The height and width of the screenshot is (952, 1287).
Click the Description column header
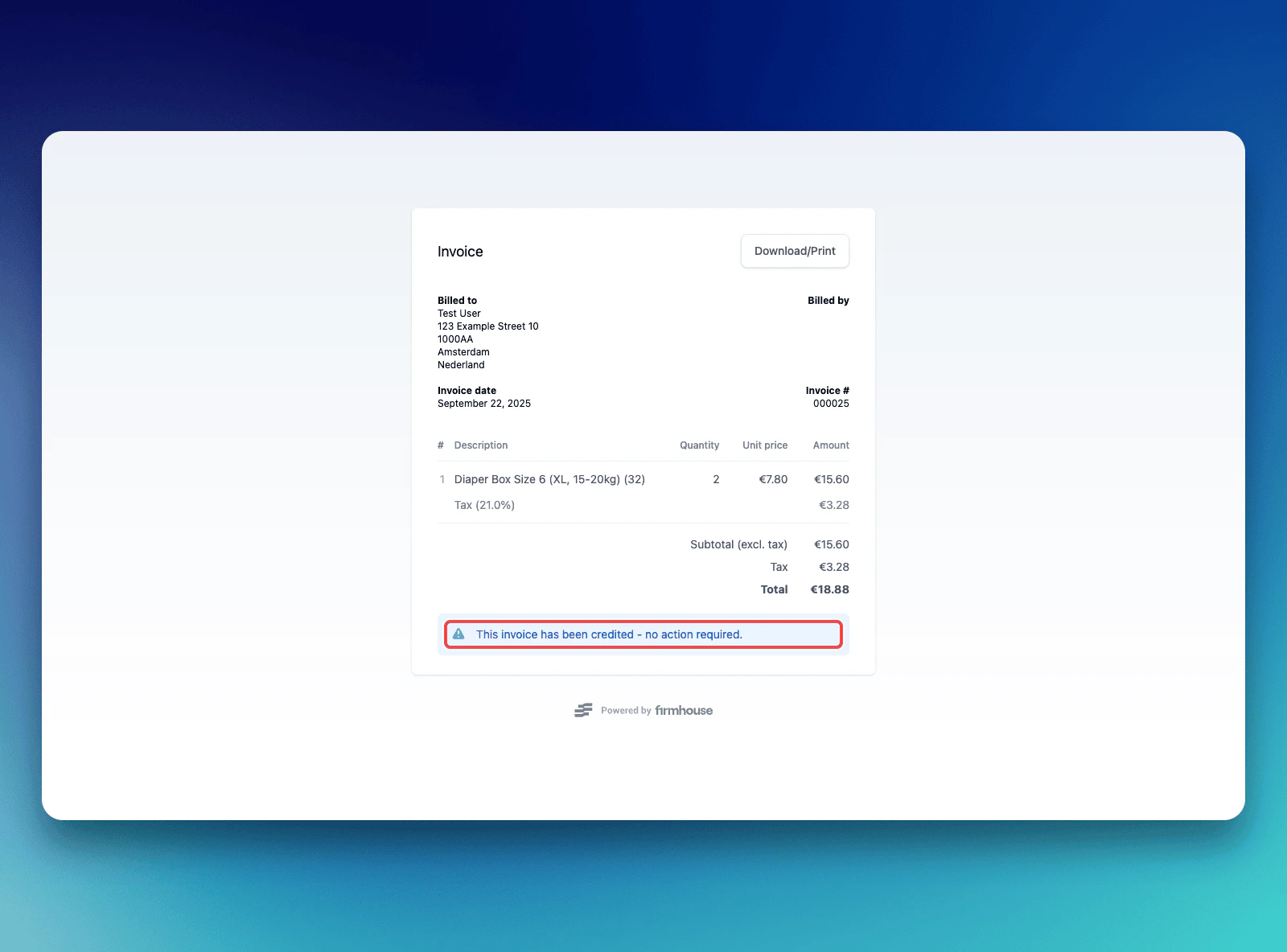tap(480, 445)
